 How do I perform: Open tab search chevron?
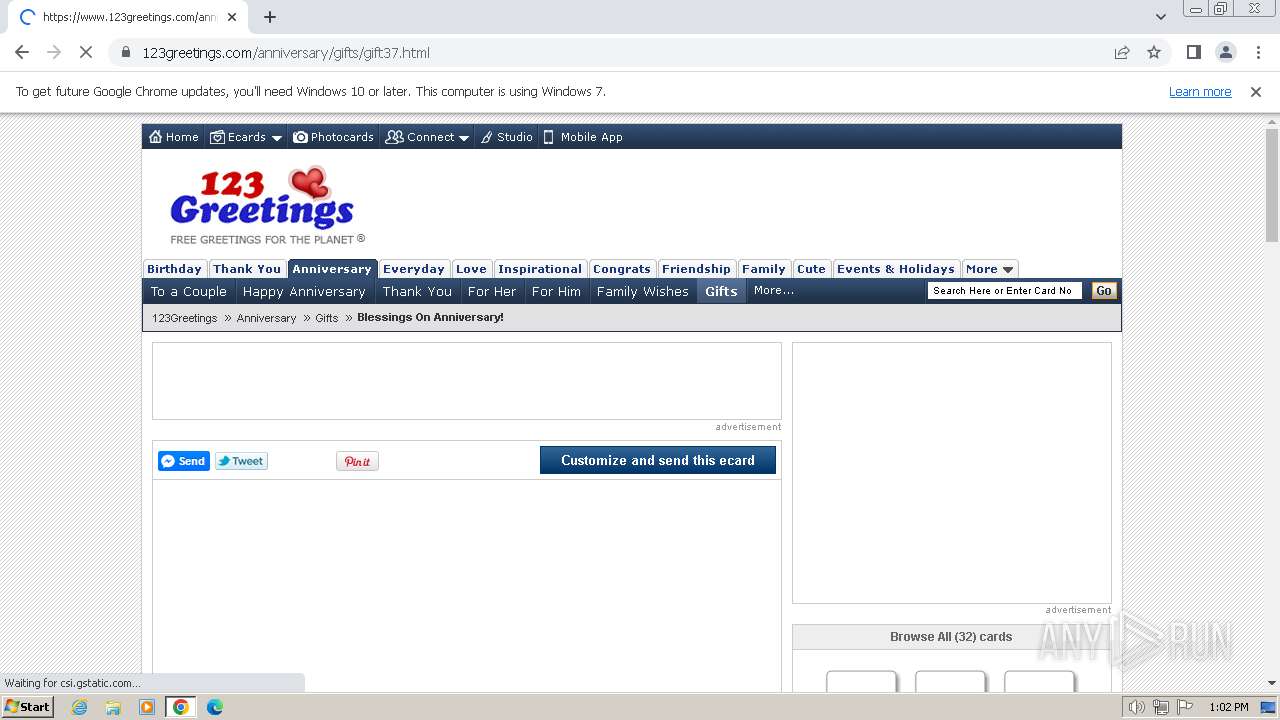(x=1161, y=17)
